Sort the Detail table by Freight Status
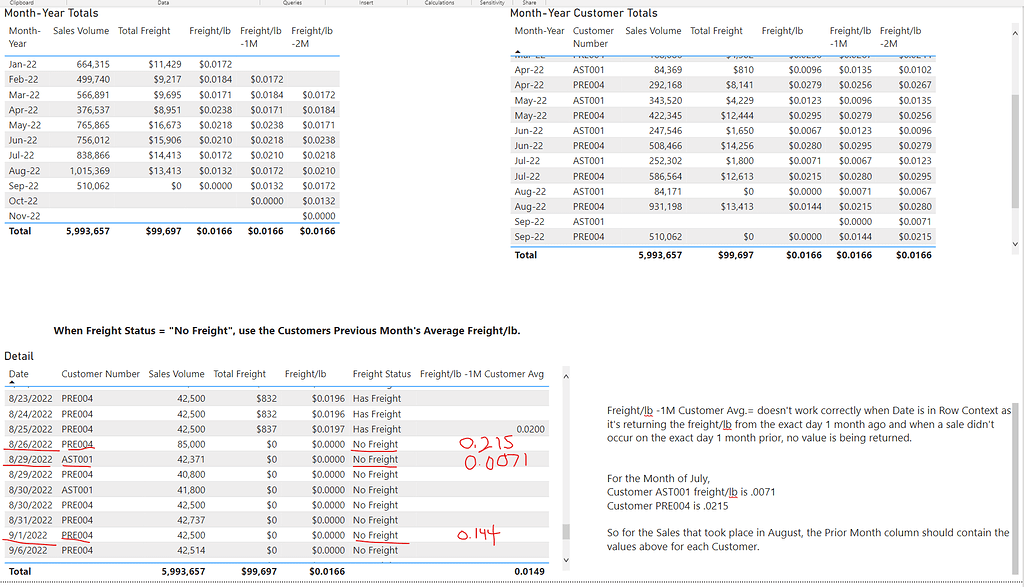Screen dimensions: 1024x587 (381, 373)
